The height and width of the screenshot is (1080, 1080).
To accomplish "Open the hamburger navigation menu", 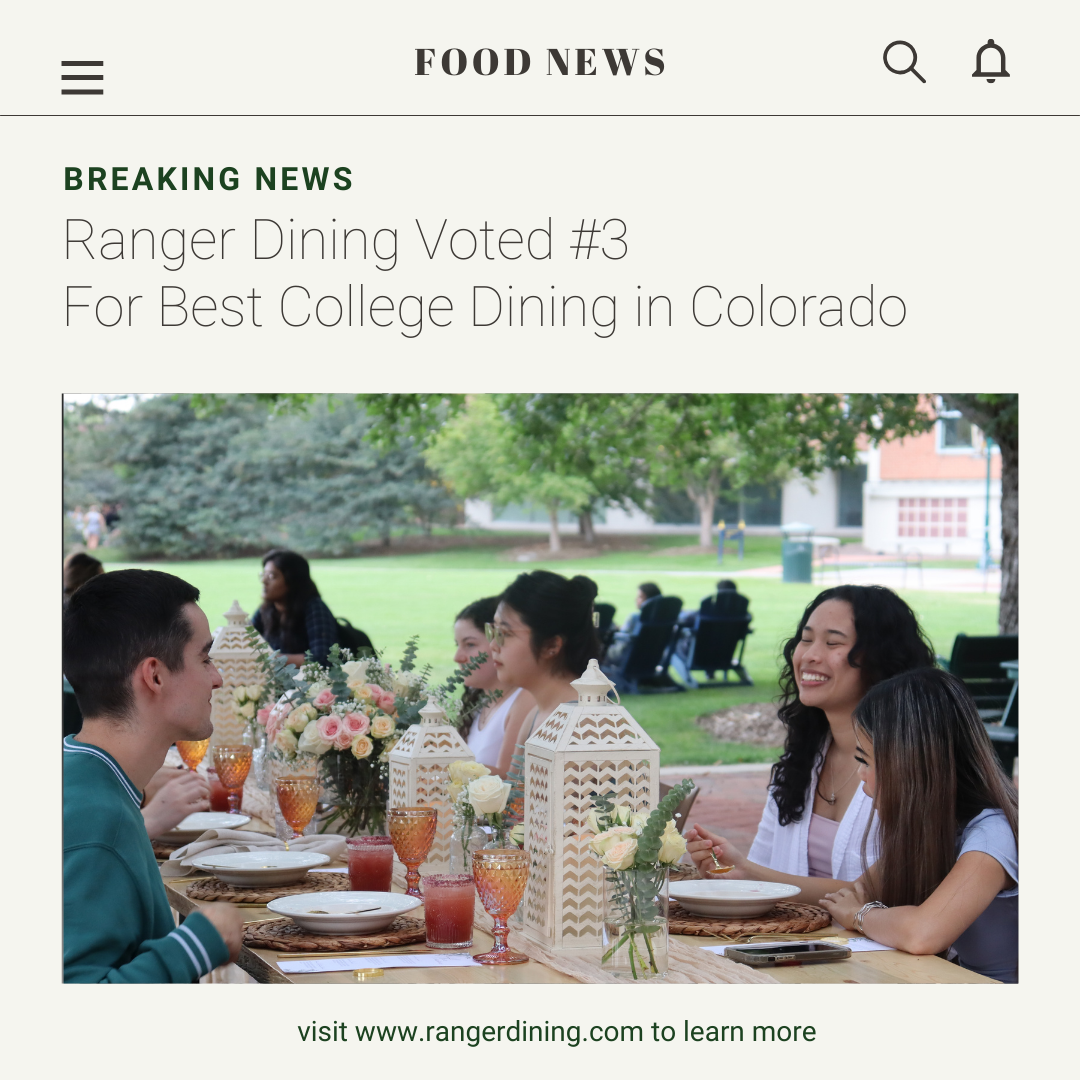I will [x=82, y=77].
